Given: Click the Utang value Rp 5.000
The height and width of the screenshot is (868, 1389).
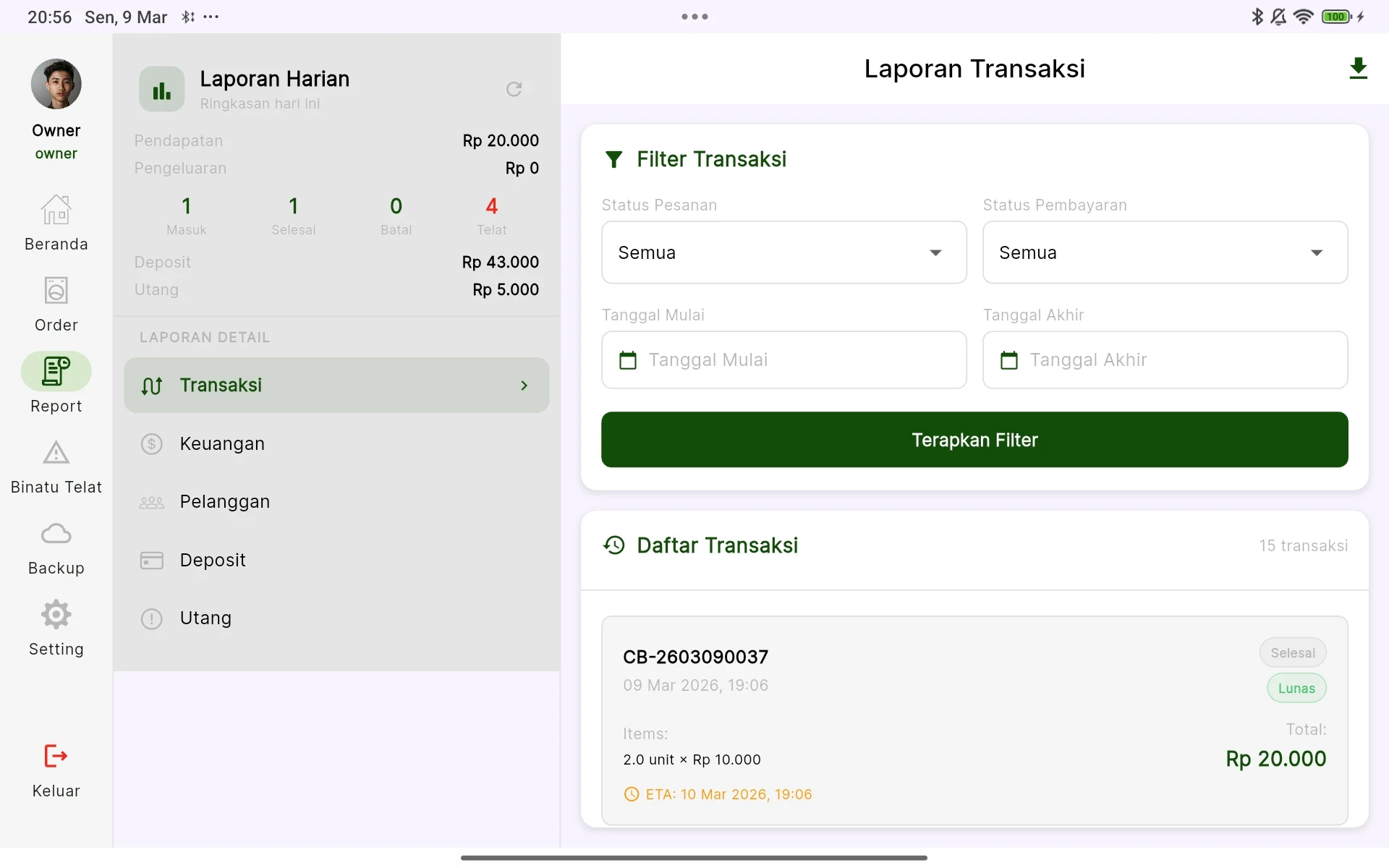Looking at the screenshot, I should click(506, 289).
